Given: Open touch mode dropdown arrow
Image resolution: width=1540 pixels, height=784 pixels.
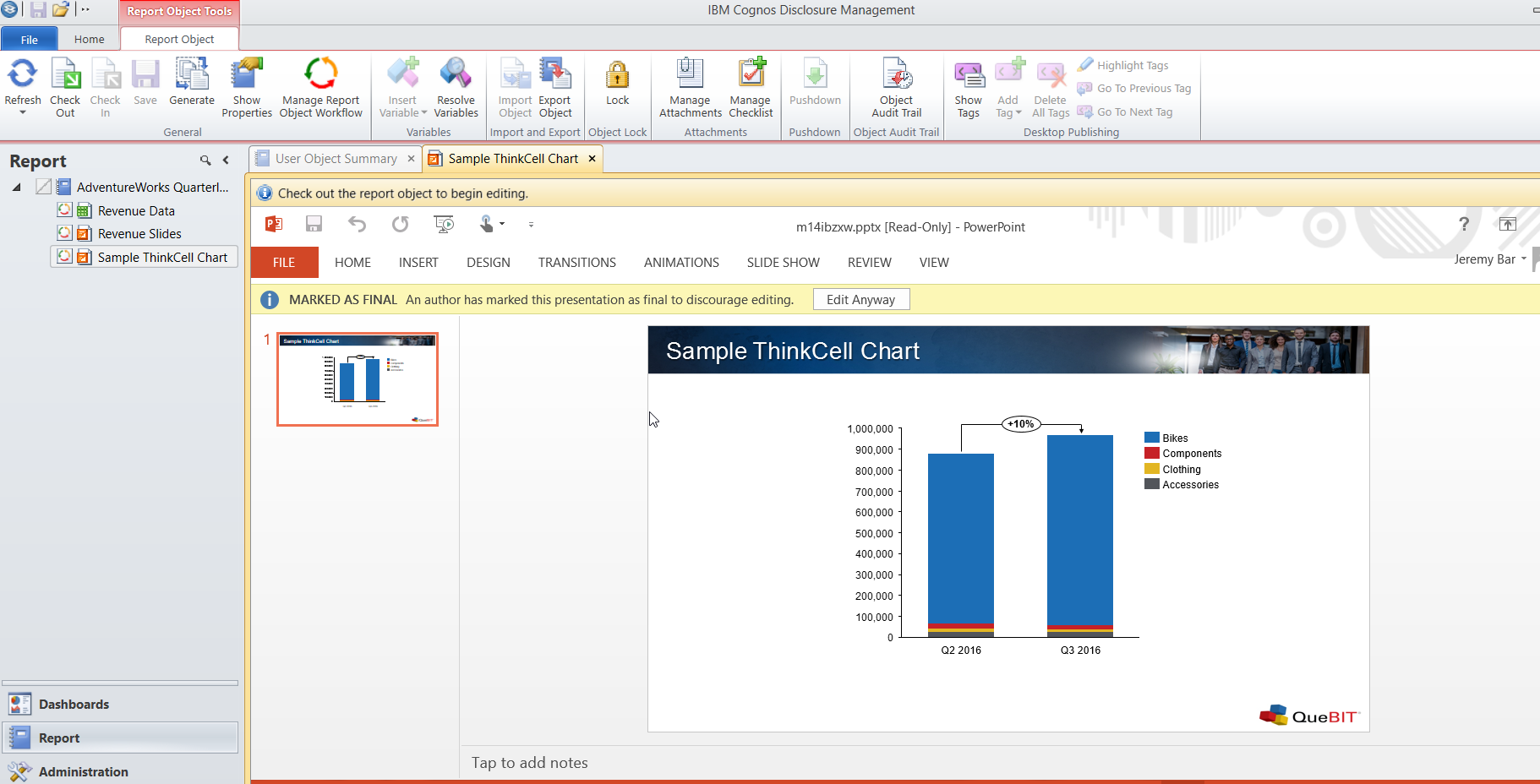Looking at the screenshot, I should point(502,224).
